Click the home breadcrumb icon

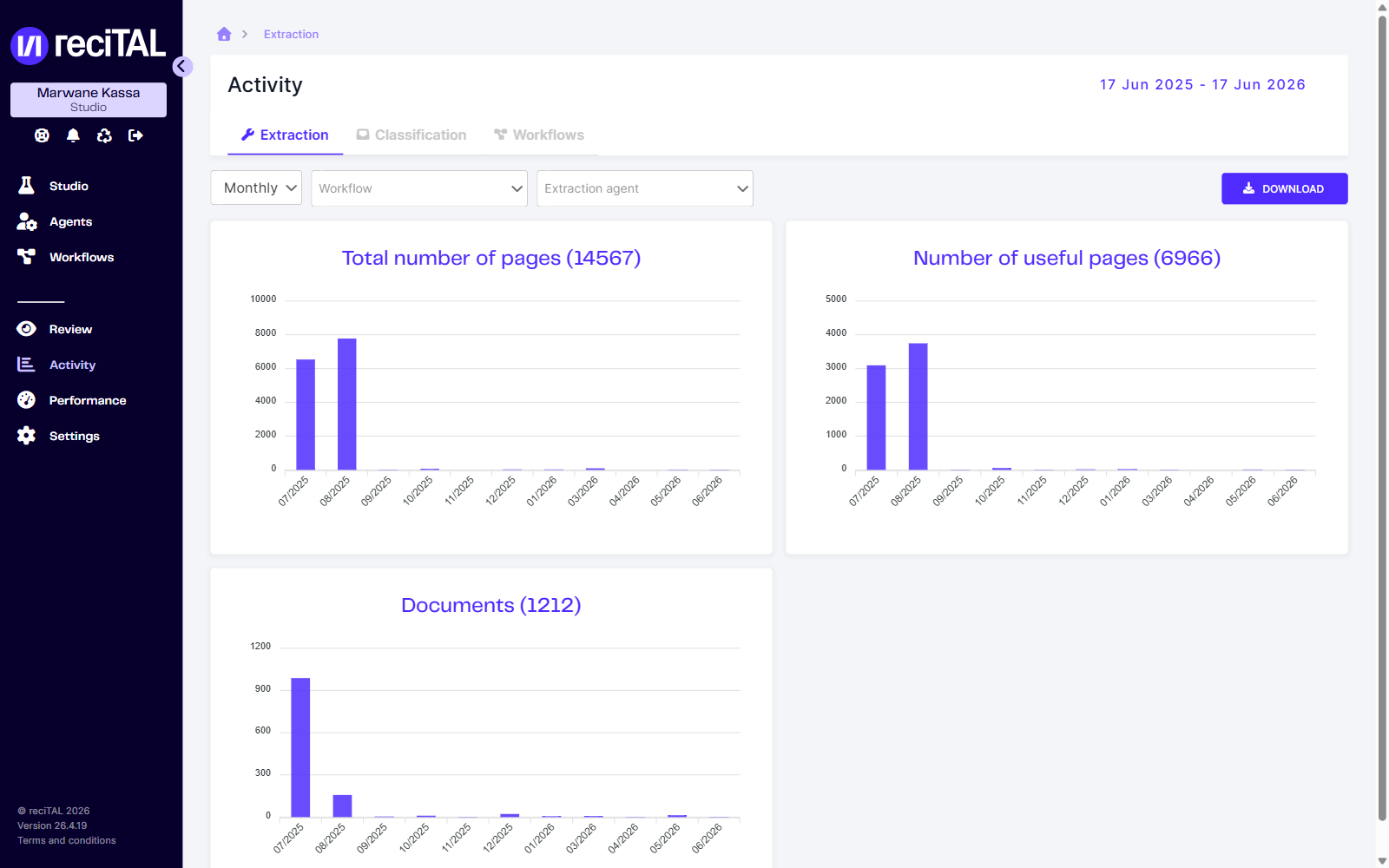[224, 34]
